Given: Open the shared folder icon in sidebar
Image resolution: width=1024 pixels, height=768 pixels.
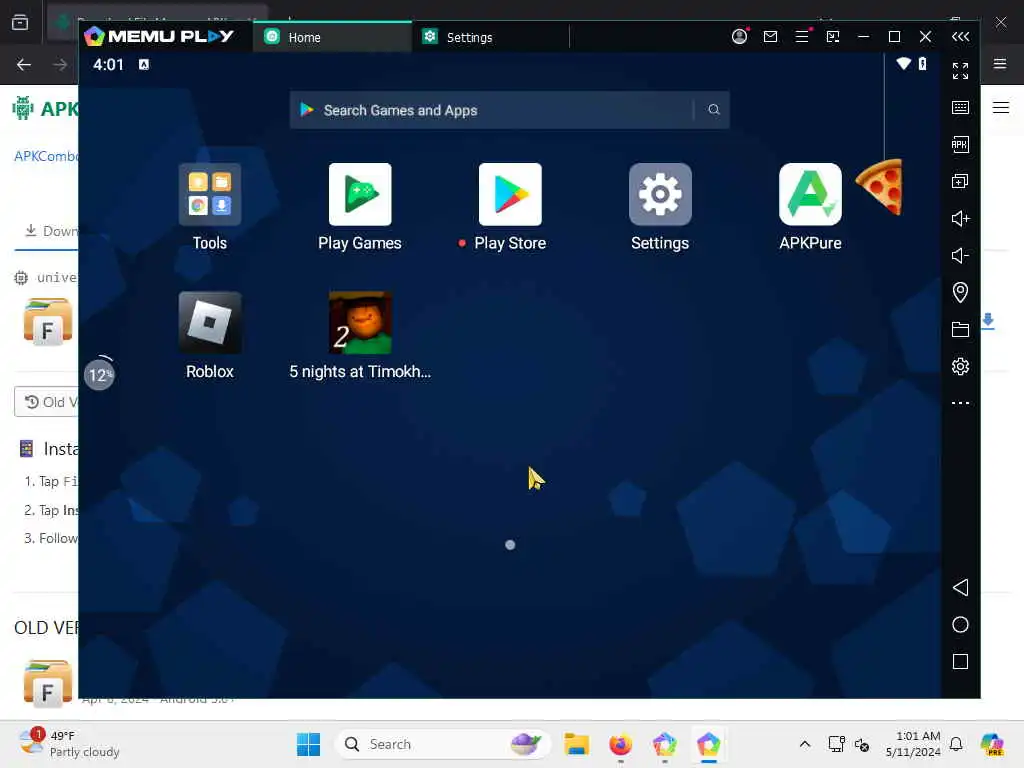Looking at the screenshot, I should [960, 329].
